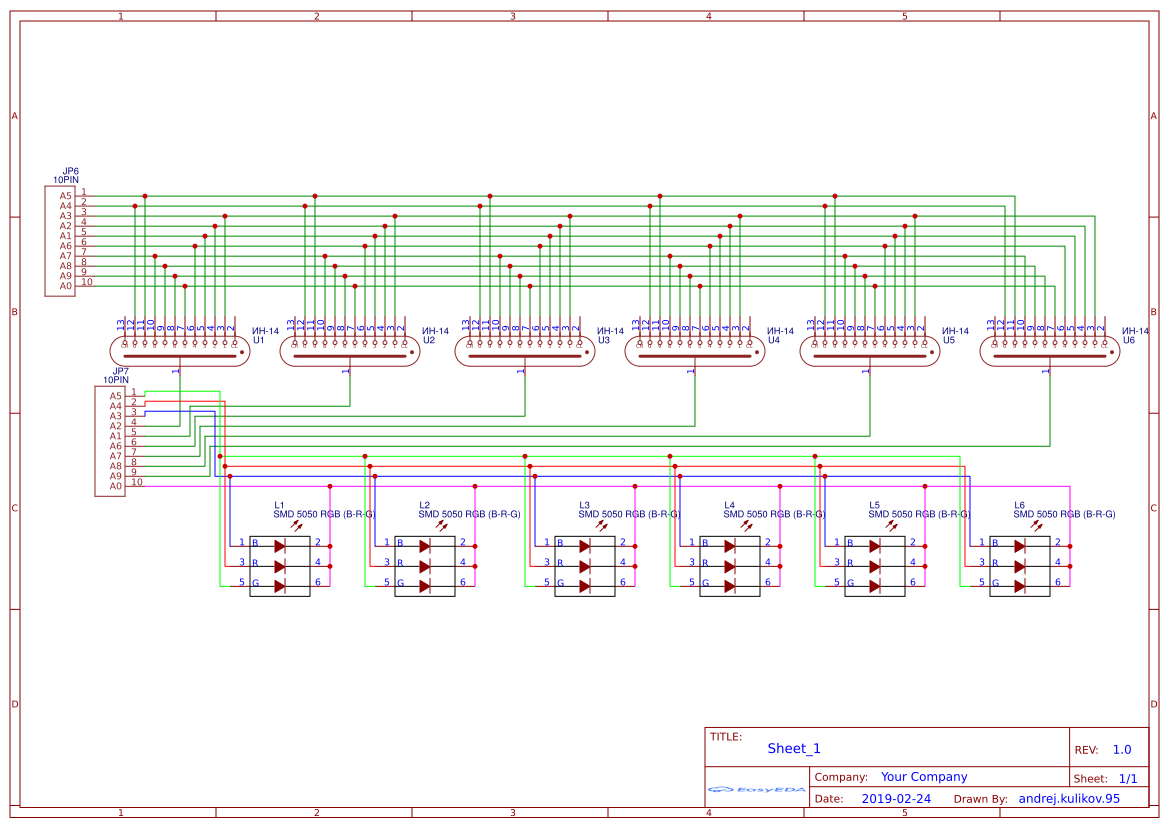Screen dimensions: 1169x828
Task: Select the ИН-14 U3 label
Action: pos(610,335)
